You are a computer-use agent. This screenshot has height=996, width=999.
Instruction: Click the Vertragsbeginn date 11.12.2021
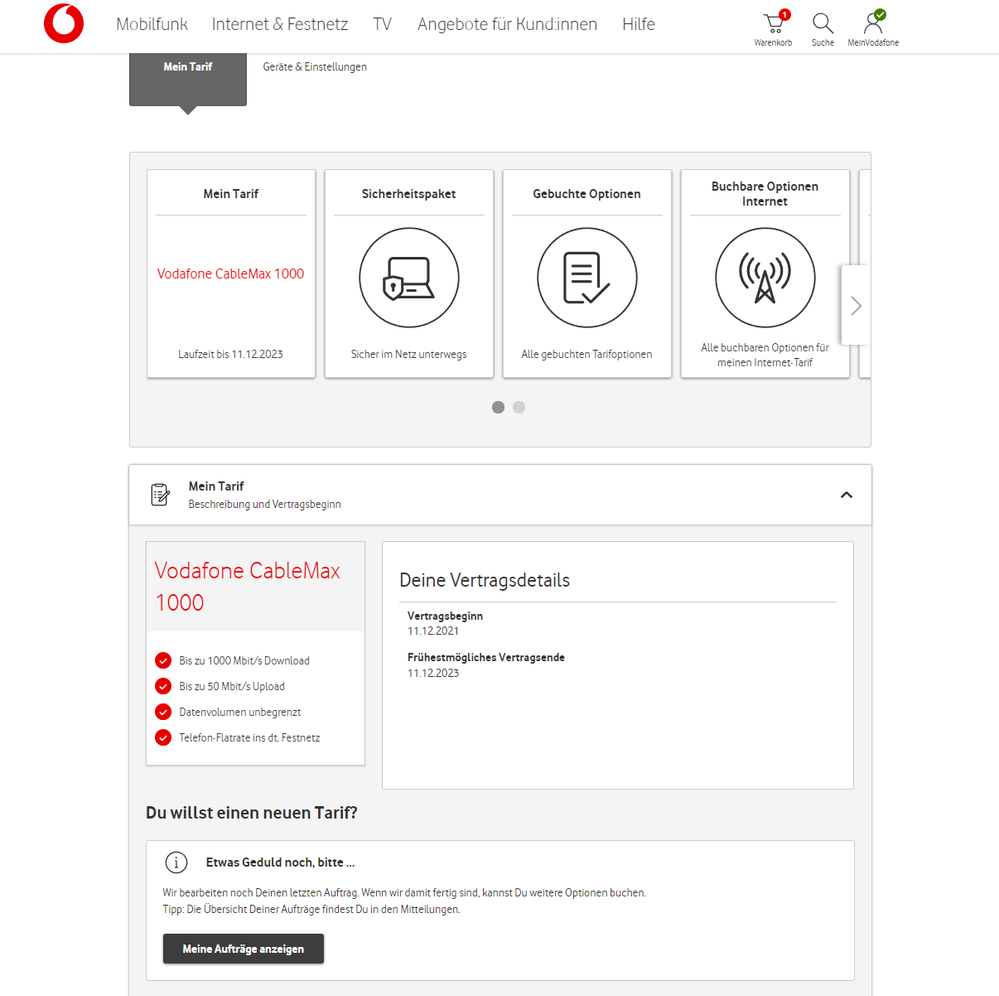pyautogui.click(x=433, y=631)
